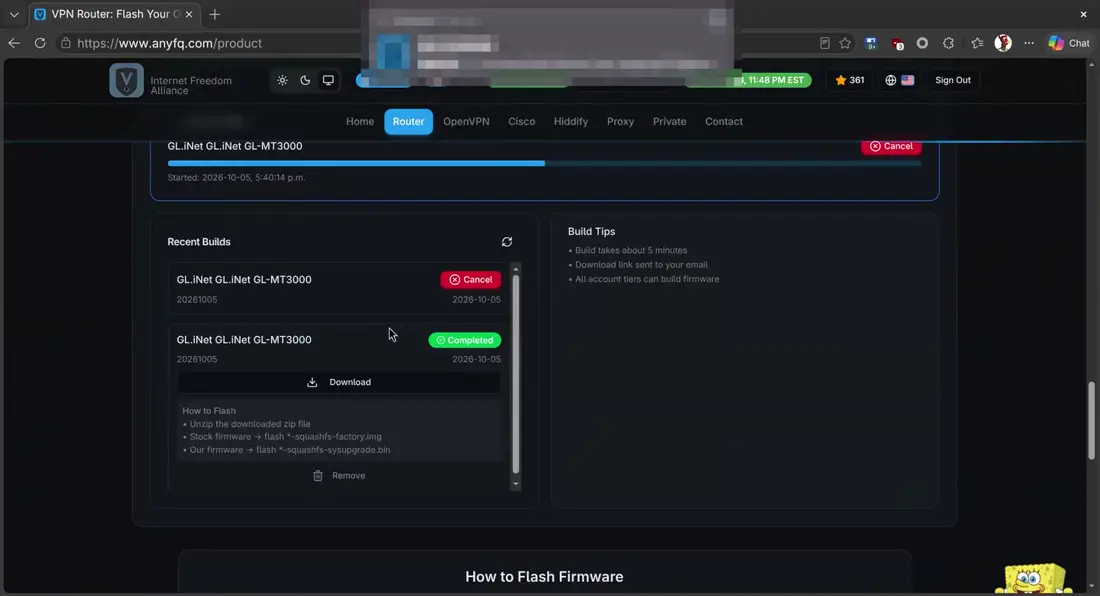This screenshot has width=1100, height=596.
Task: Open the reader view icon in the address bar
Action: click(x=825, y=43)
